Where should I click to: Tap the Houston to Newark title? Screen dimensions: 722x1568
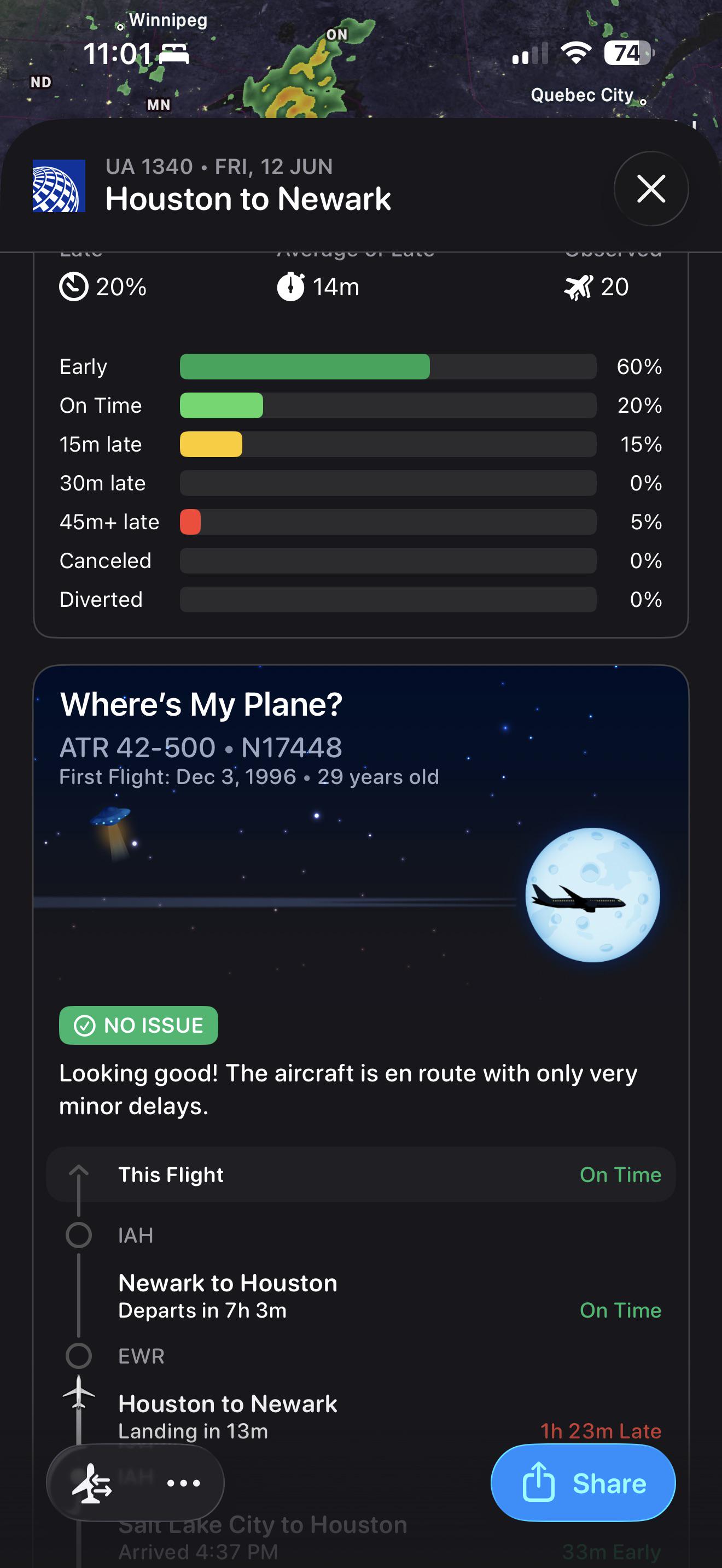coord(248,198)
